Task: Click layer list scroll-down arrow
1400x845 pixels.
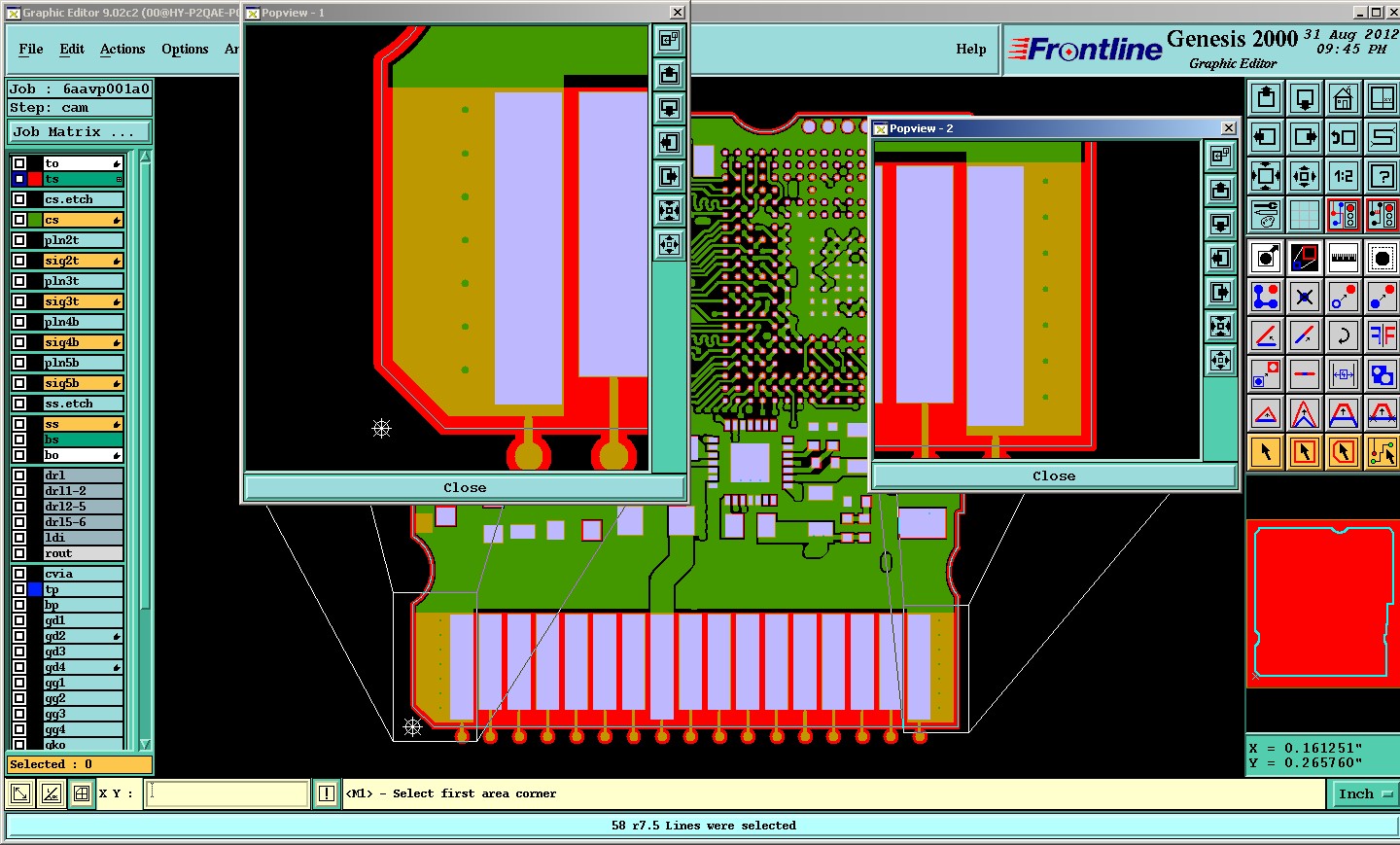Action: (x=145, y=744)
